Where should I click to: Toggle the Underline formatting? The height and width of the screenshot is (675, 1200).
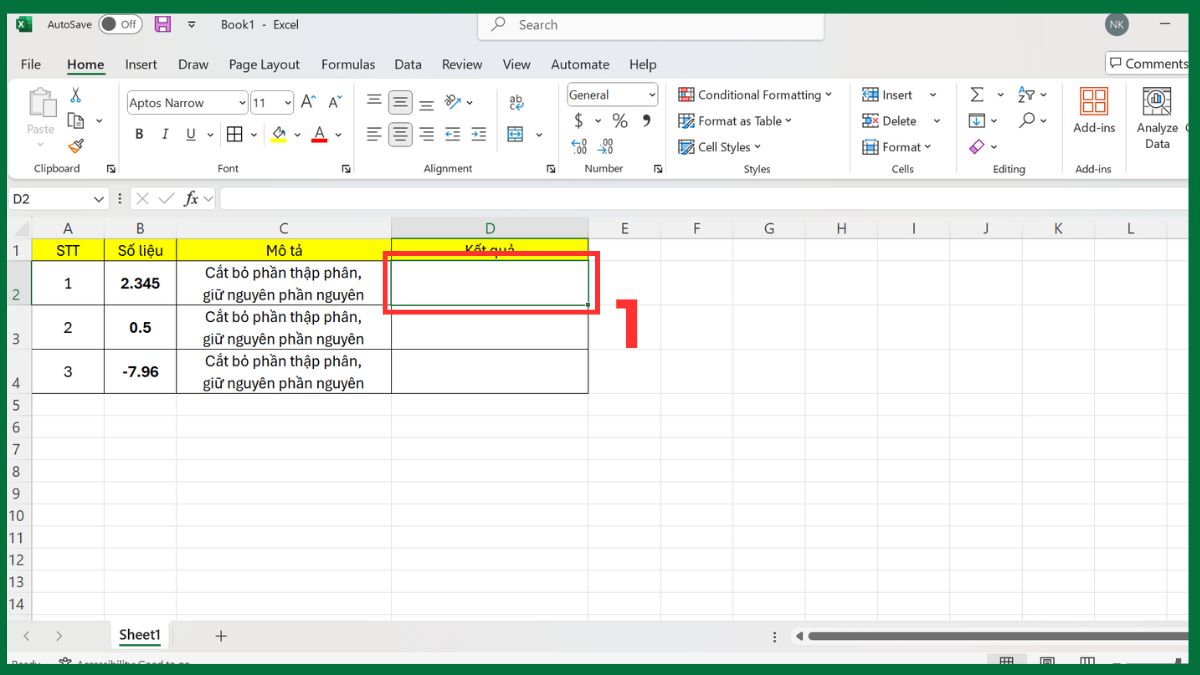point(189,132)
